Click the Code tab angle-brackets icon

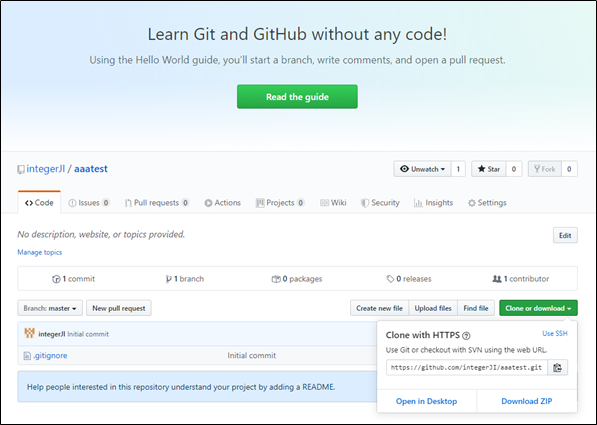29,203
